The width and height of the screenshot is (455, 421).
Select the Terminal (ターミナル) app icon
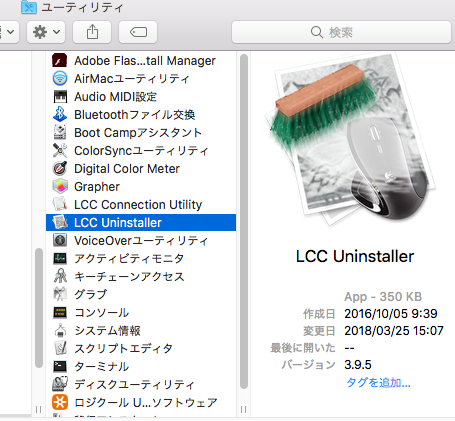coord(60,366)
